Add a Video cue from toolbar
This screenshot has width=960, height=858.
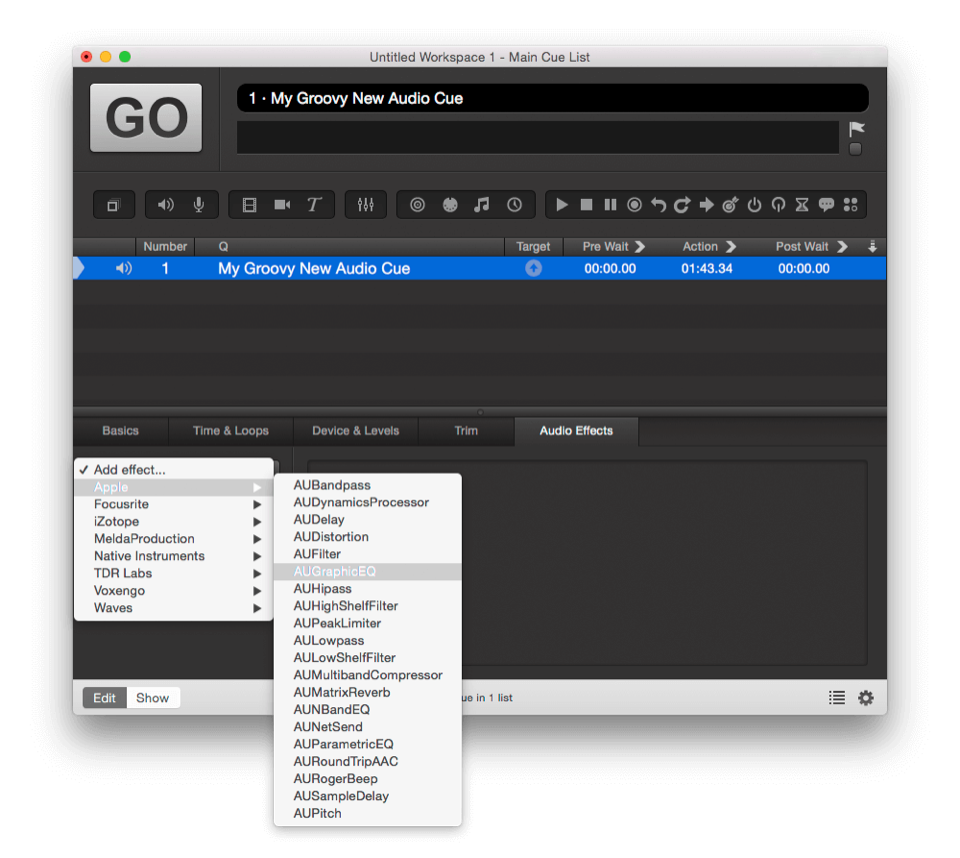(250, 205)
